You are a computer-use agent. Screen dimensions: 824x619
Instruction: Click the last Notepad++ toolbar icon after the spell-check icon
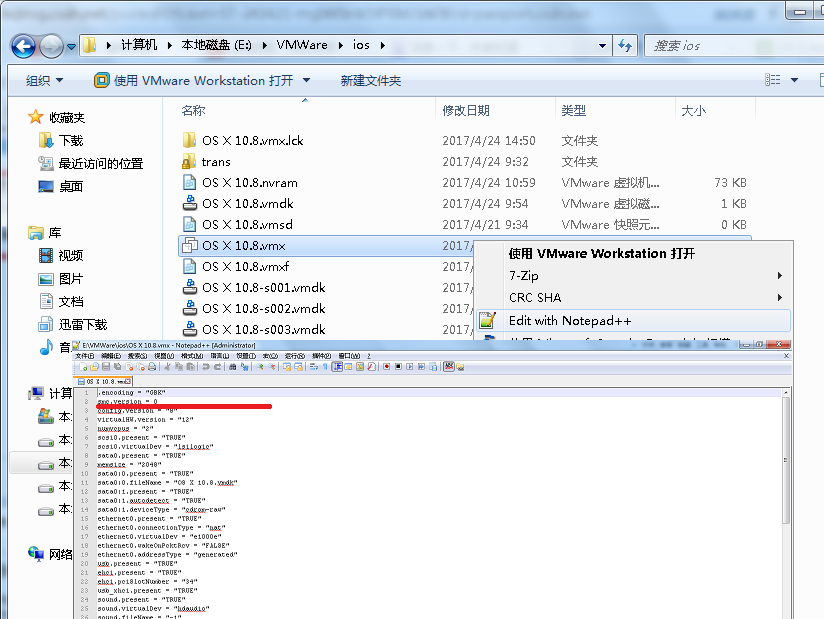[461, 367]
